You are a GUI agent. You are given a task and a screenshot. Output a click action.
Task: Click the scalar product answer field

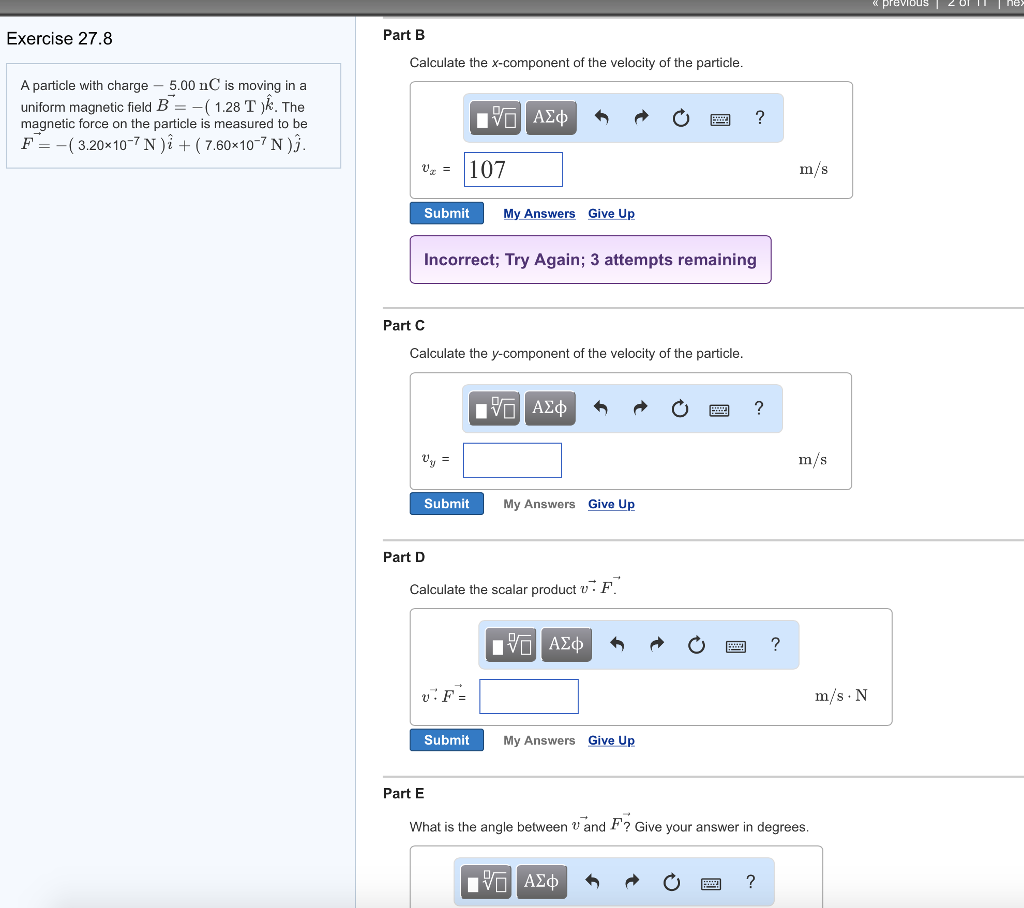tap(528, 696)
